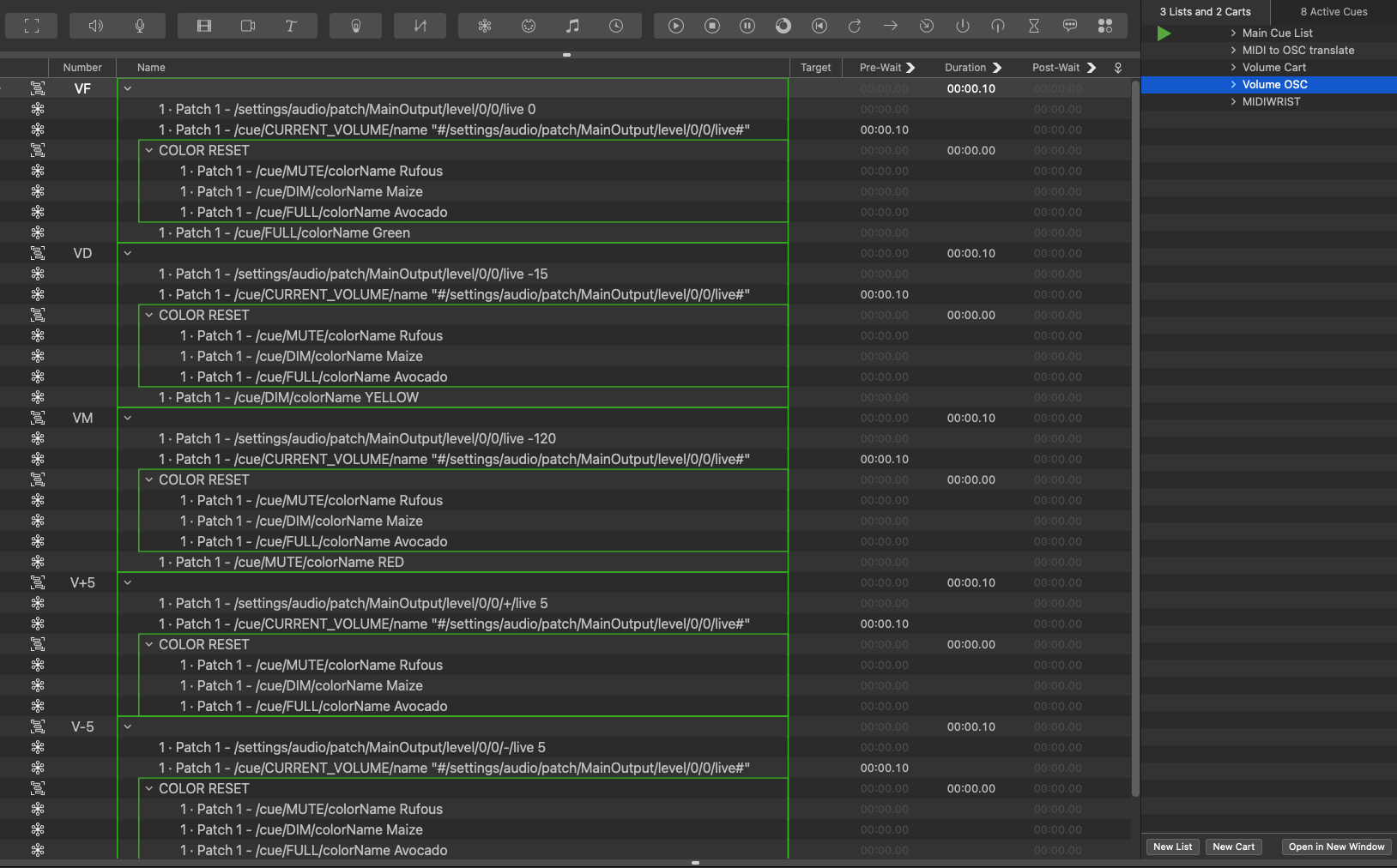The width and height of the screenshot is (1397, 868).
Task: Add a new Audio cue
Action: point(96,26)
